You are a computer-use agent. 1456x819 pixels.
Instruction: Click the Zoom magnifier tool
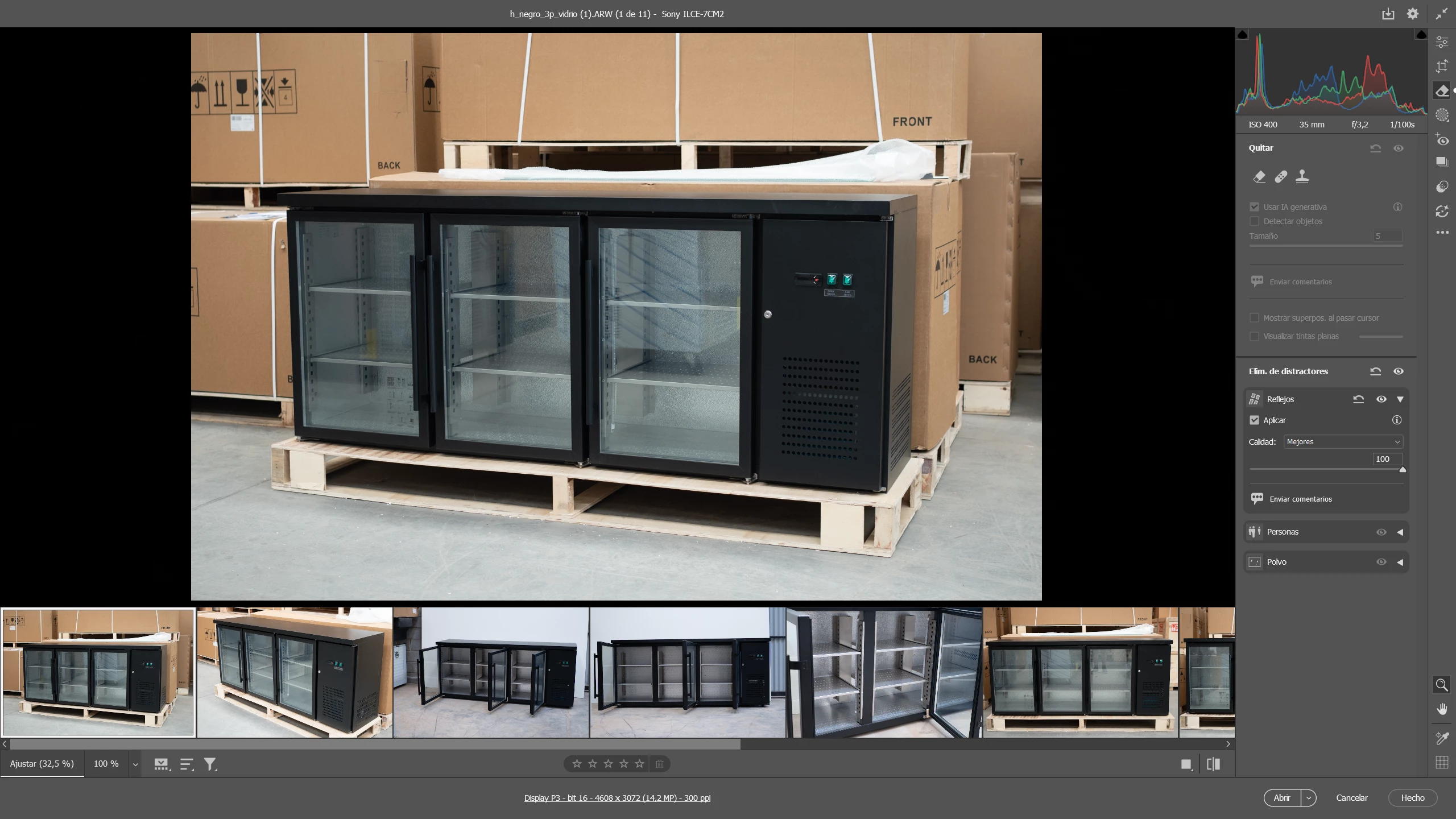click(1442, 685)
